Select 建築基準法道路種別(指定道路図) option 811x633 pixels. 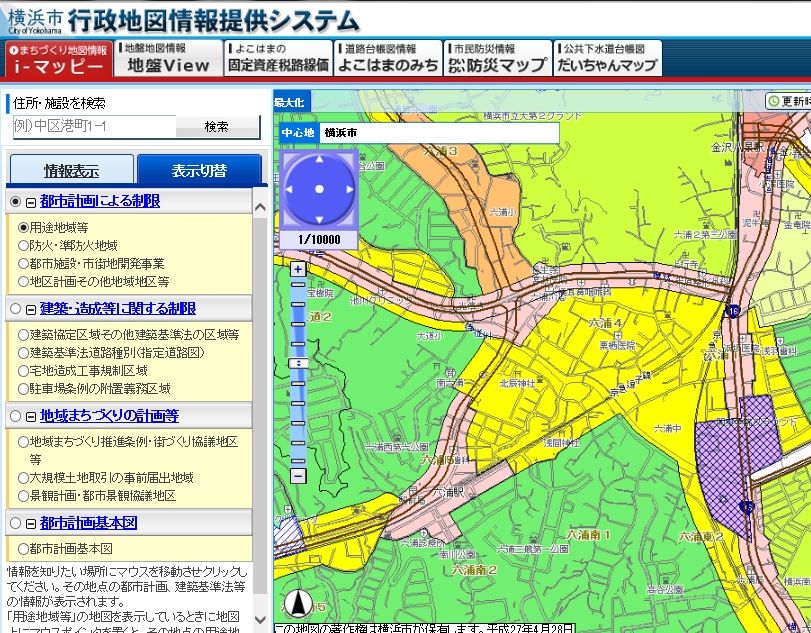[x=23, y=353]
